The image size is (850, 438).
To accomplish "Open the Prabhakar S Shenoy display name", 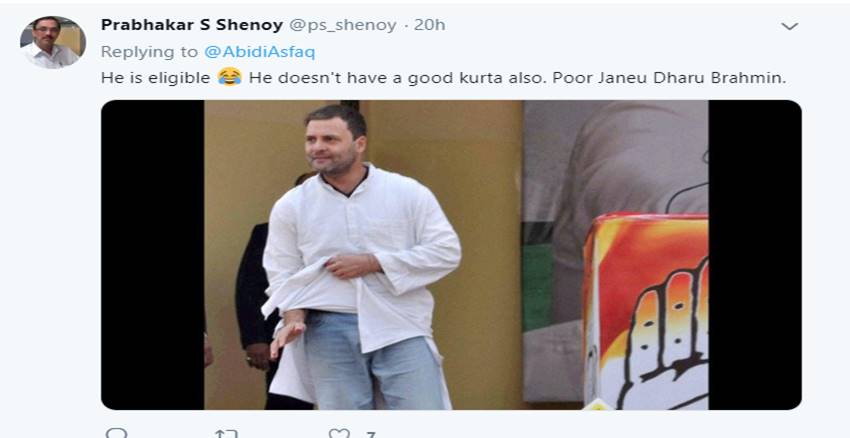I will [x=192, y=25].
